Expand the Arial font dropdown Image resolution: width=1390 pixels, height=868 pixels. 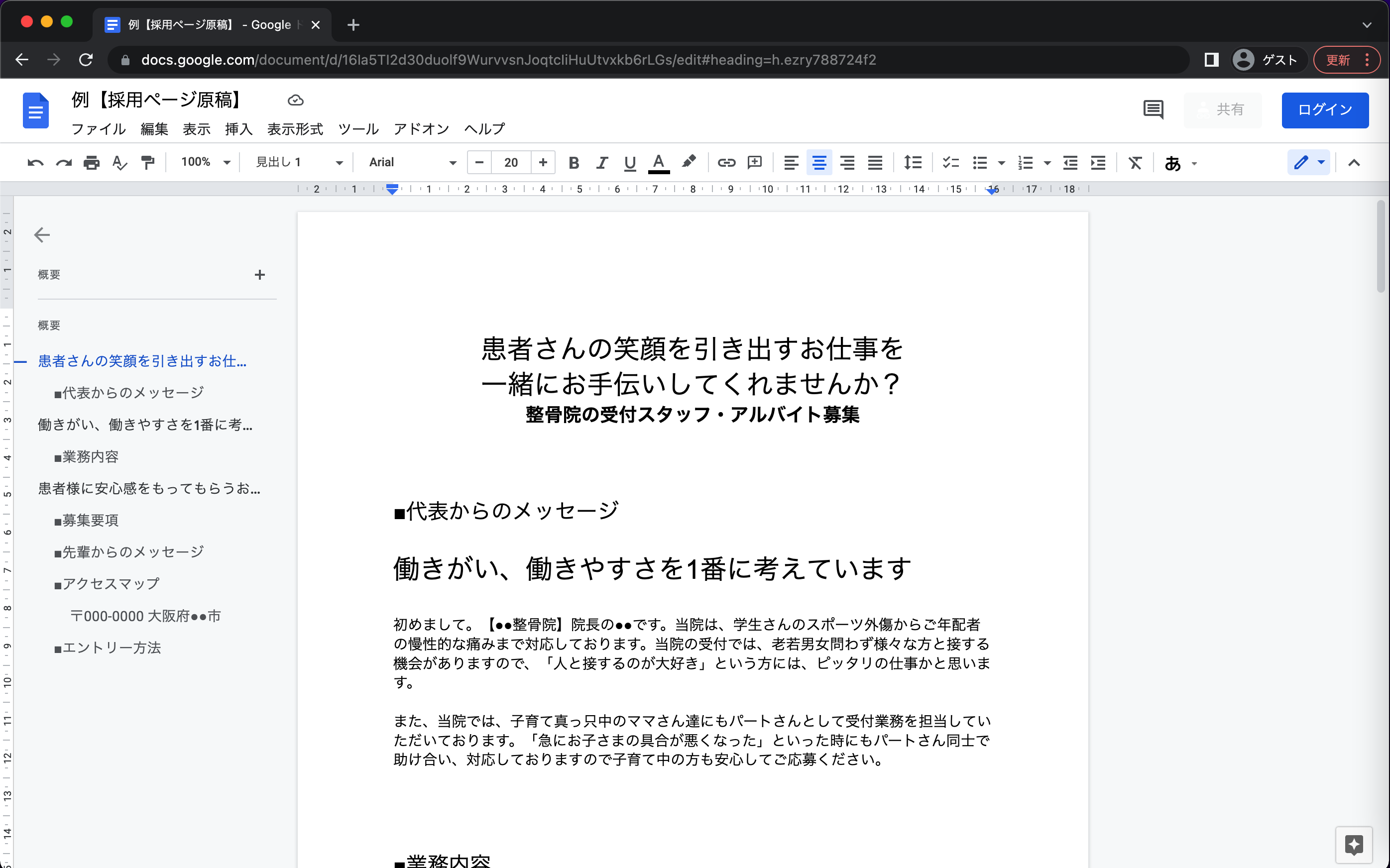tap(412, 162)
